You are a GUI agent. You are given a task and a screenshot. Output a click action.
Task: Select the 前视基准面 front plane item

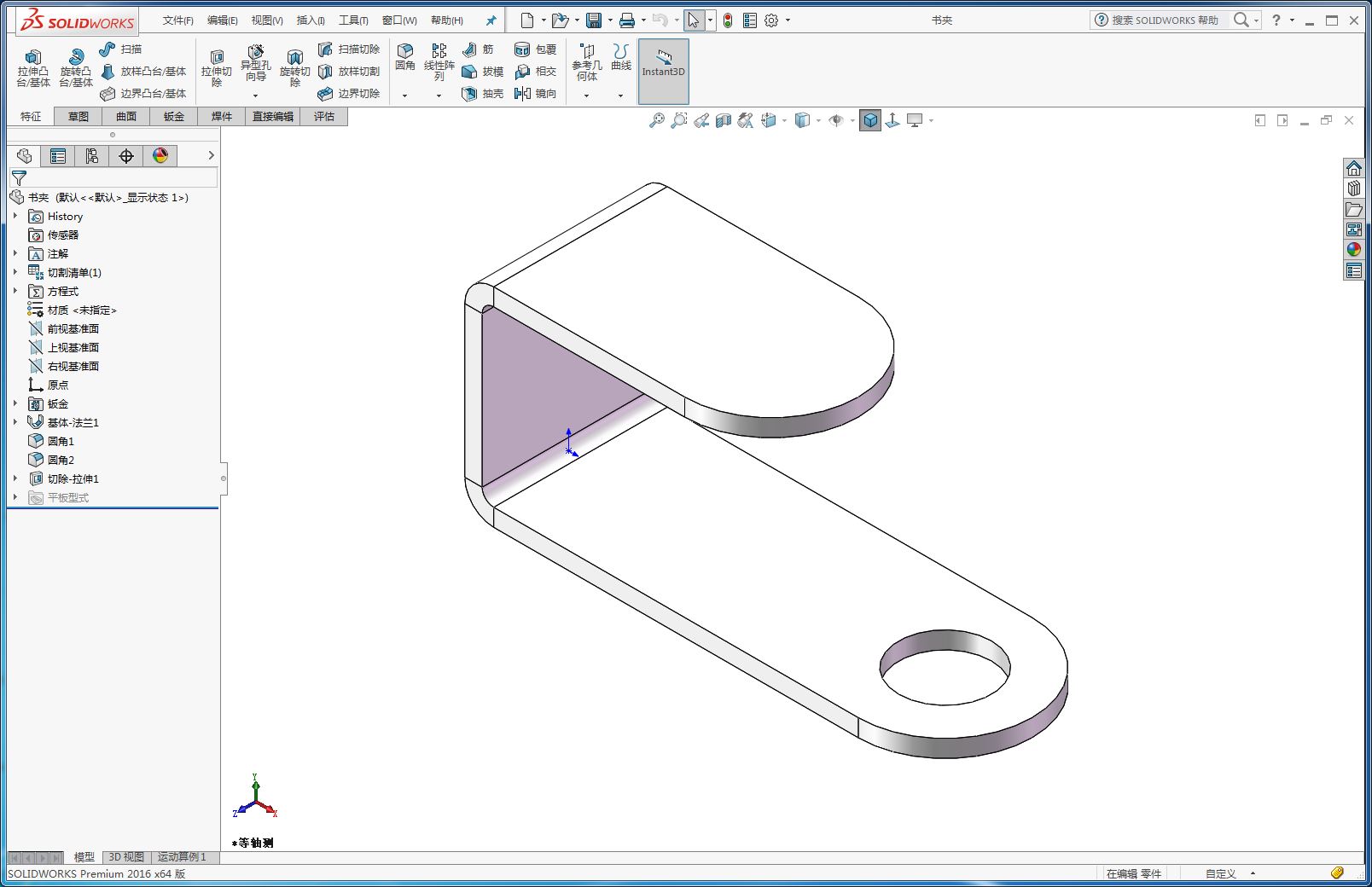(64, 329)
